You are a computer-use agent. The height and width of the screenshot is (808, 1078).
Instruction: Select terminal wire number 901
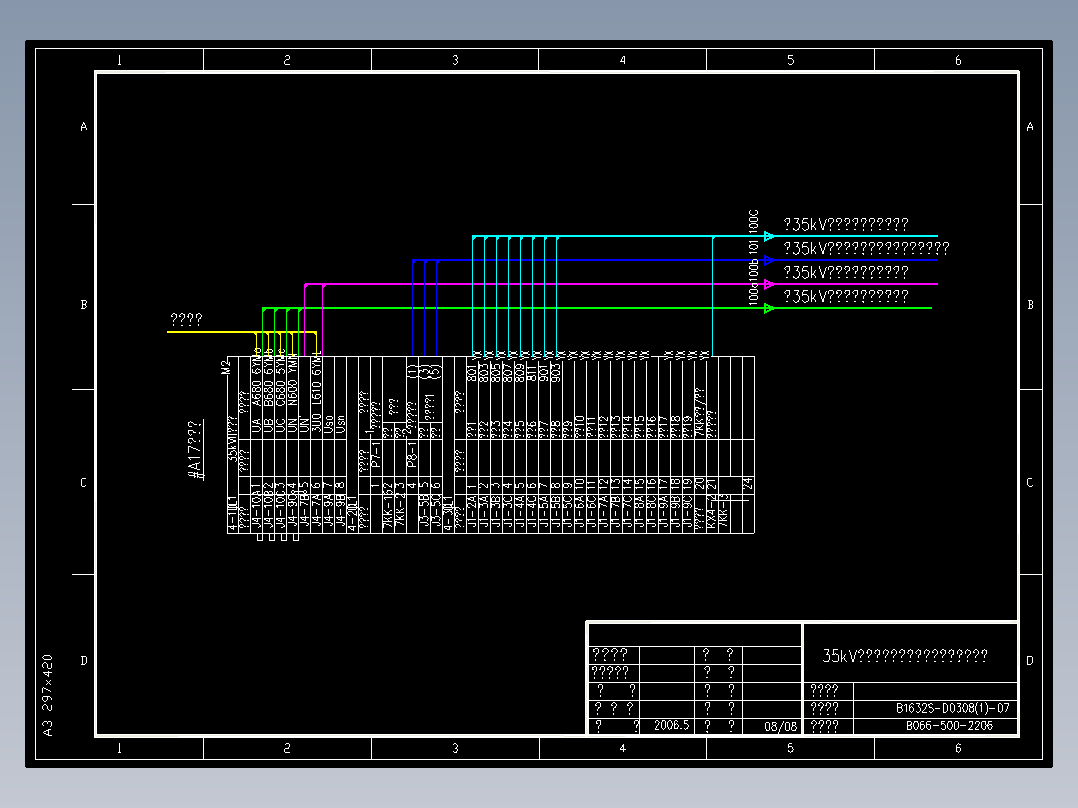[544, 373]
